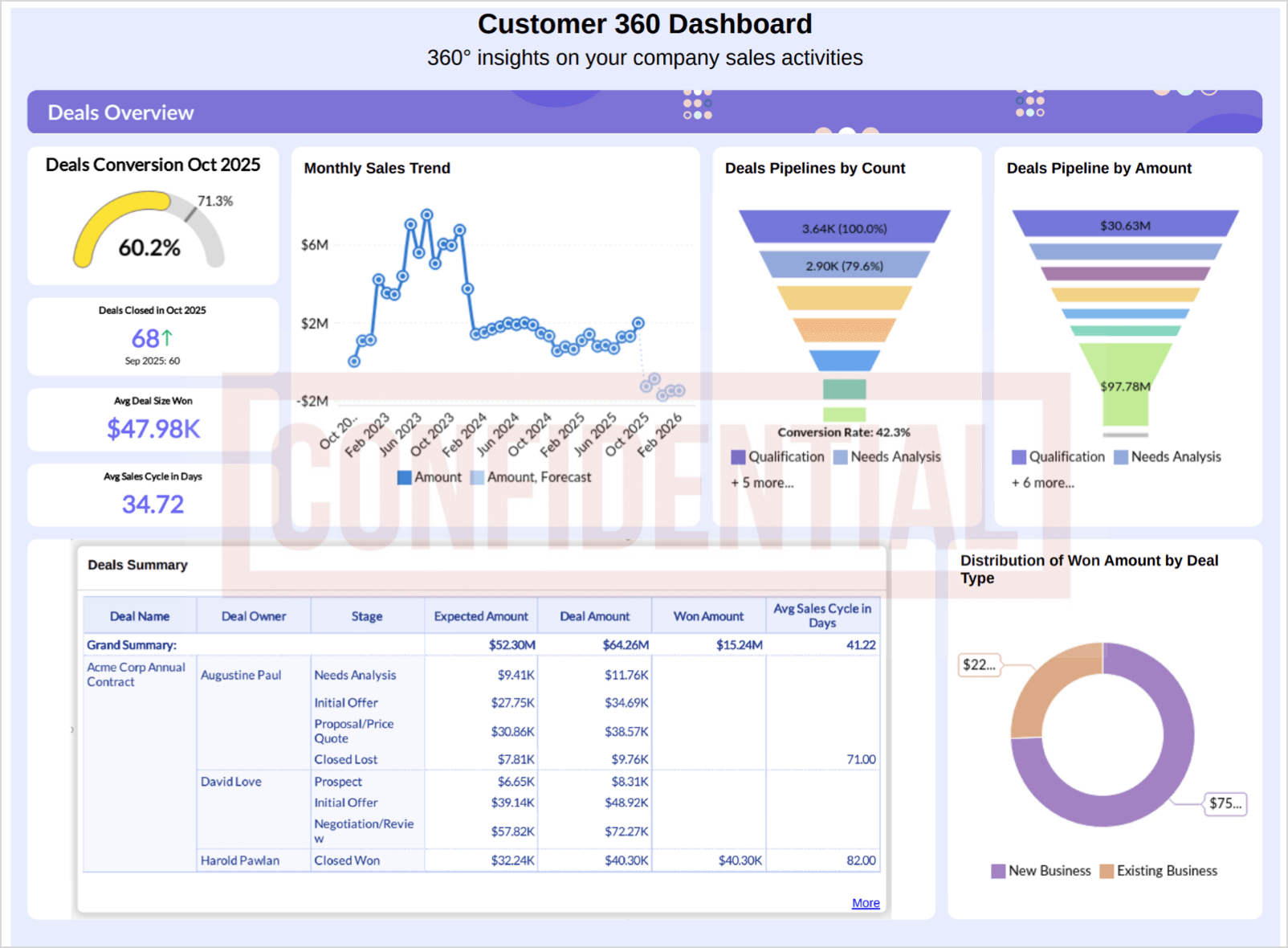
Task: Sort by the Deal Name column header
Action: [x=140, y=616]
